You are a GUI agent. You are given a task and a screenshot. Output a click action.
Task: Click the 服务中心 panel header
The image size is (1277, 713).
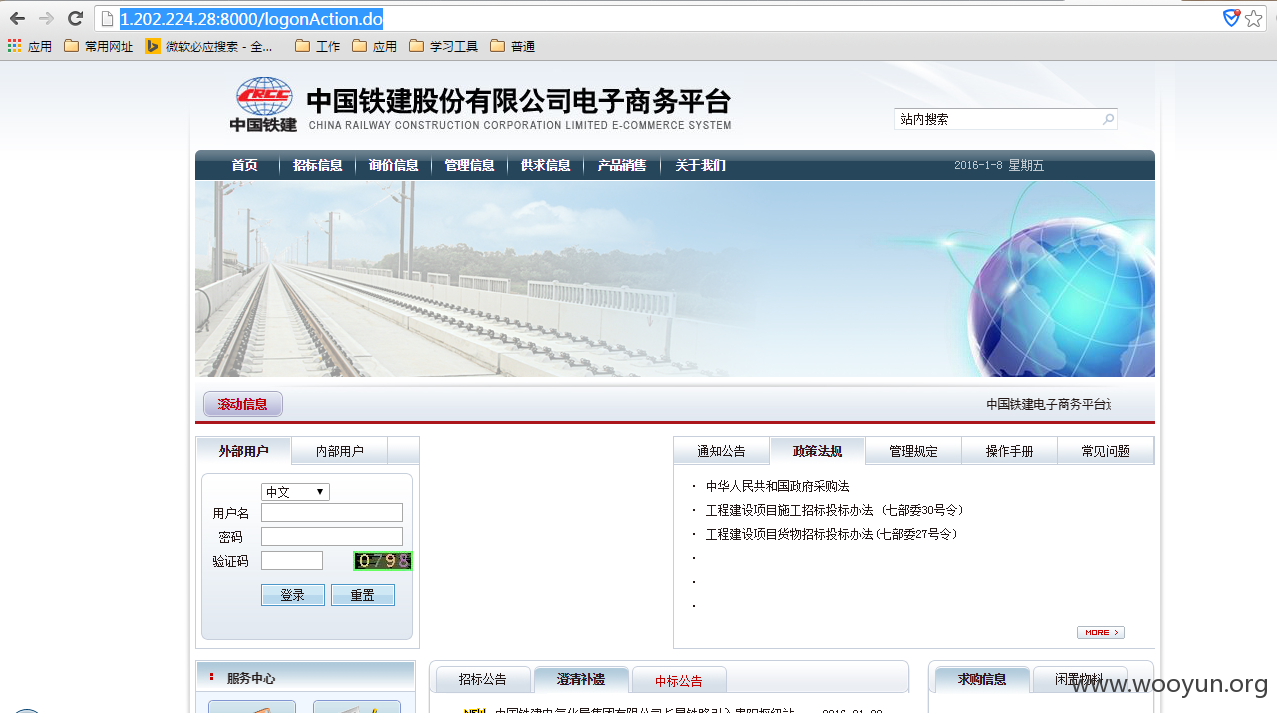tap(305, 677)
